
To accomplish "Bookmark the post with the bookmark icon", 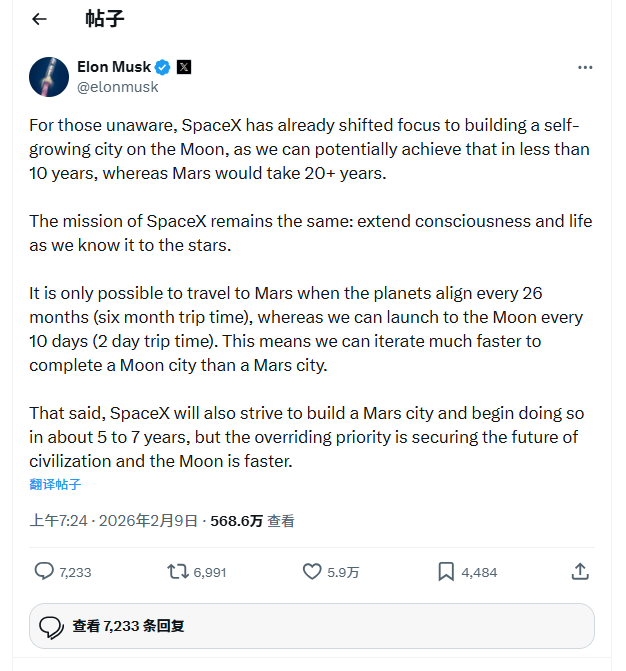I will coord(446,571).
